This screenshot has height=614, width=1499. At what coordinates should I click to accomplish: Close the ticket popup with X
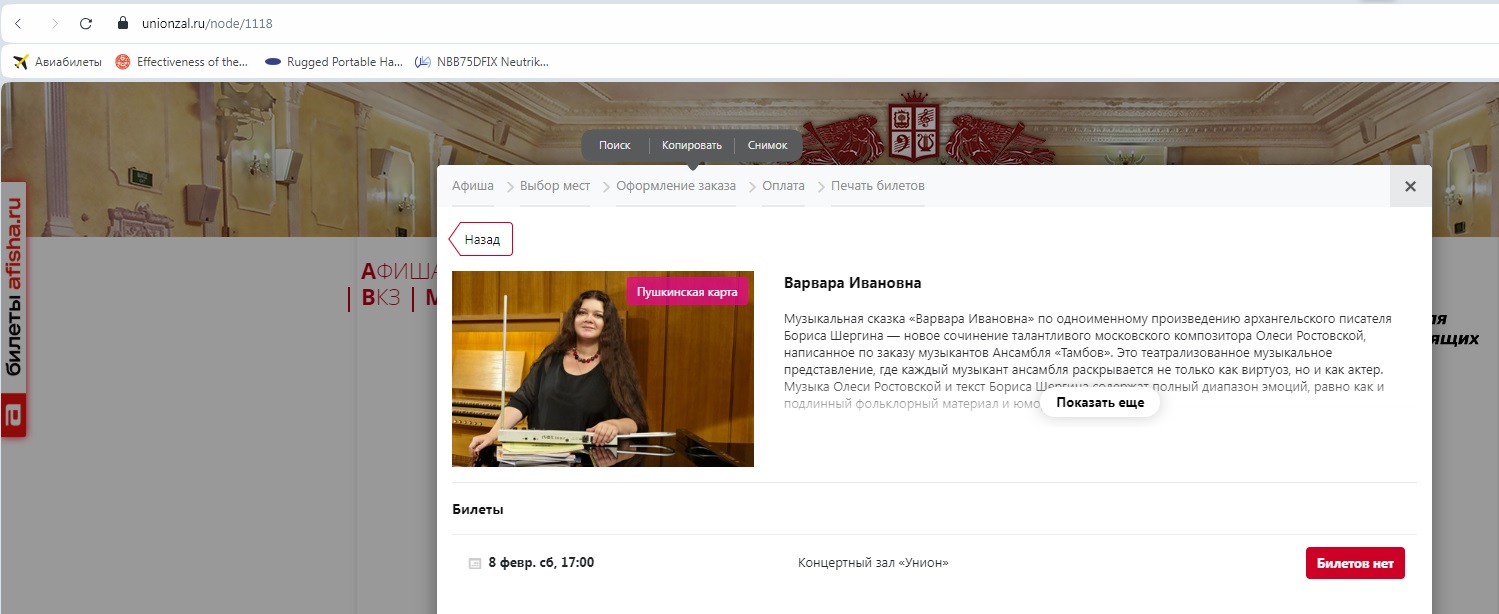(1410, 186)
